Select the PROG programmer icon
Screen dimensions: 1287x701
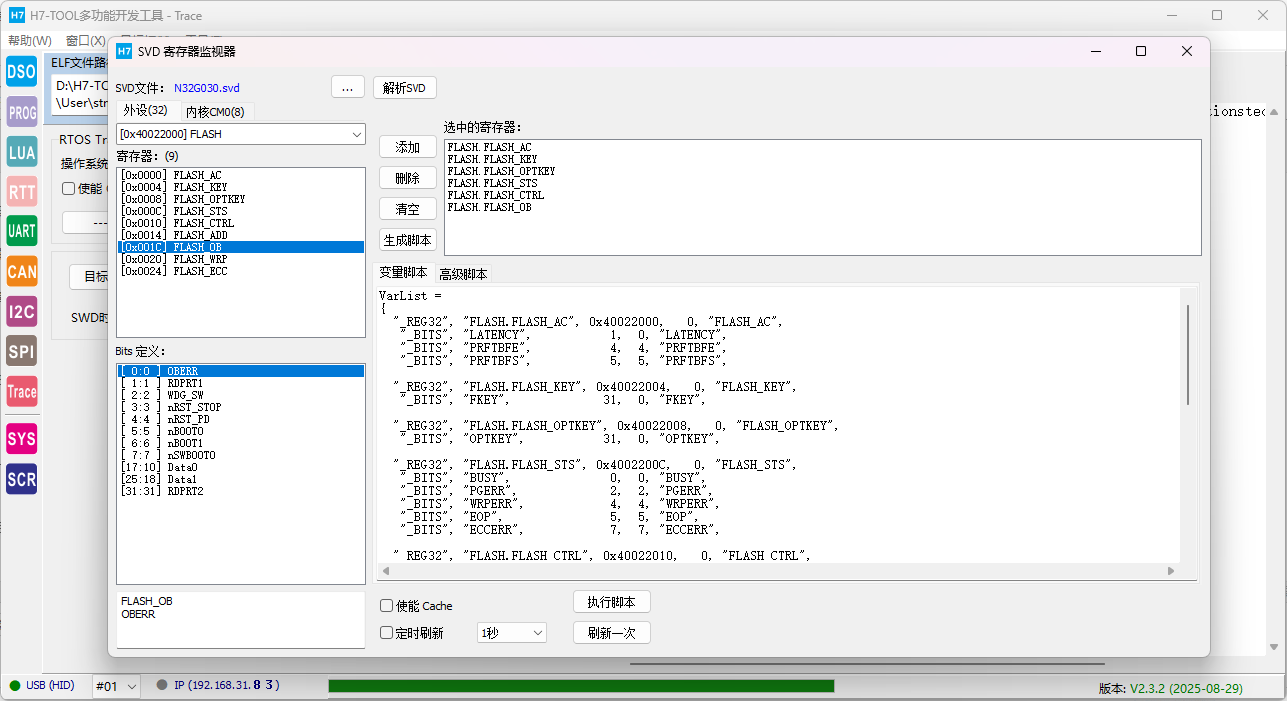[21, 112]
